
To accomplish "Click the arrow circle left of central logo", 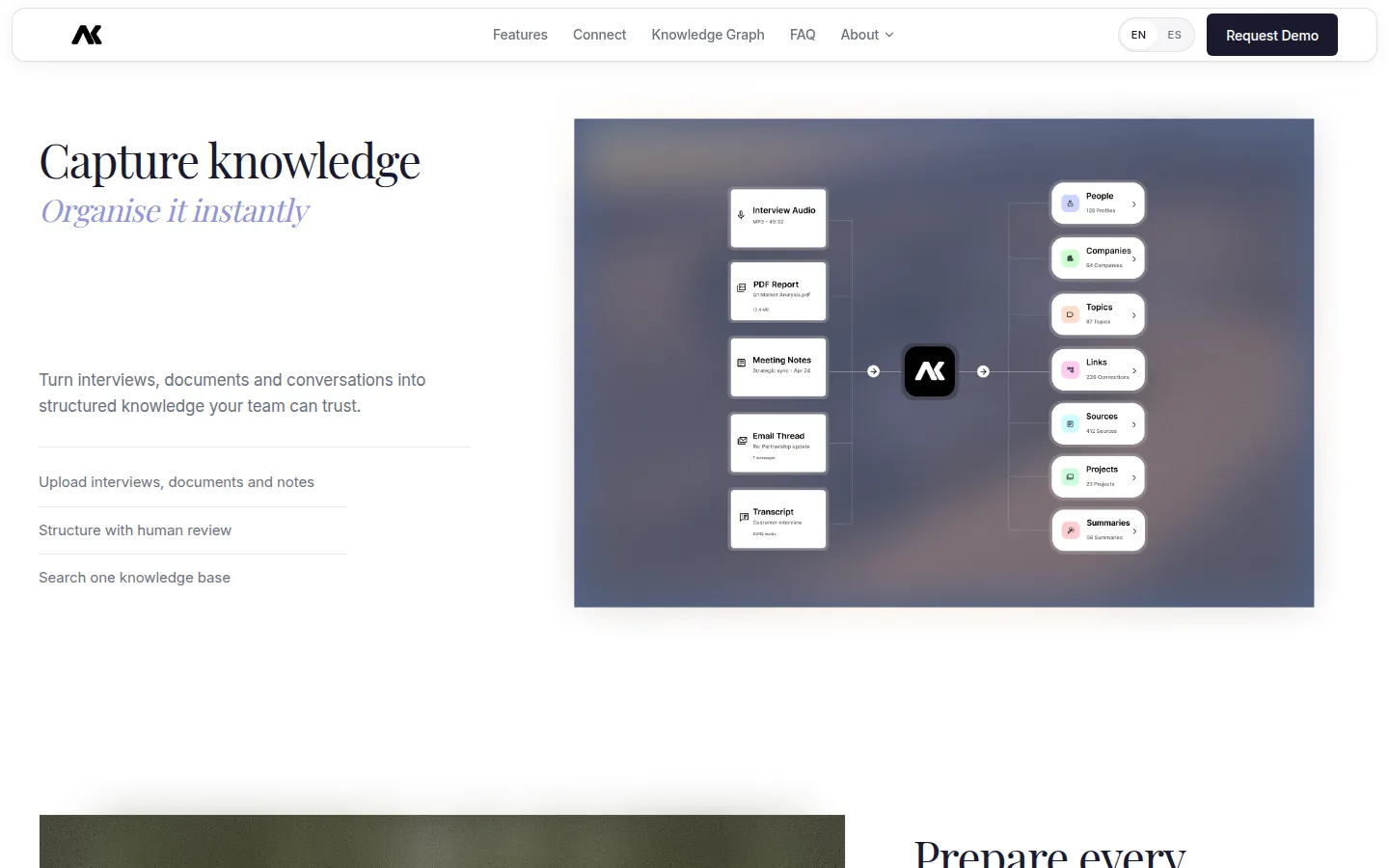I will tap(873, 371).
